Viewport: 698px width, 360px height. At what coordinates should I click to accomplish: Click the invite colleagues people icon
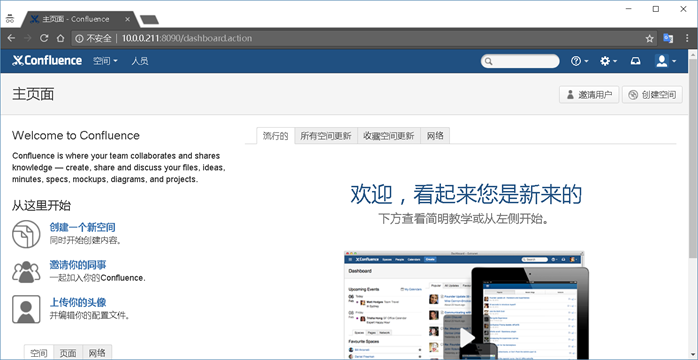pyautogui.click(x=26, y=271)
